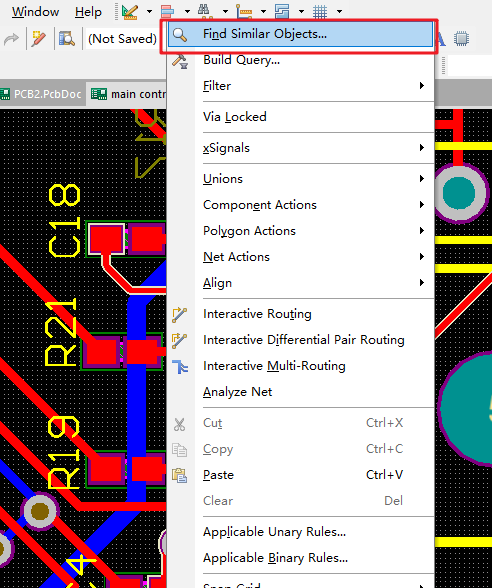Click Cut in the context menu

click(300, 423)
